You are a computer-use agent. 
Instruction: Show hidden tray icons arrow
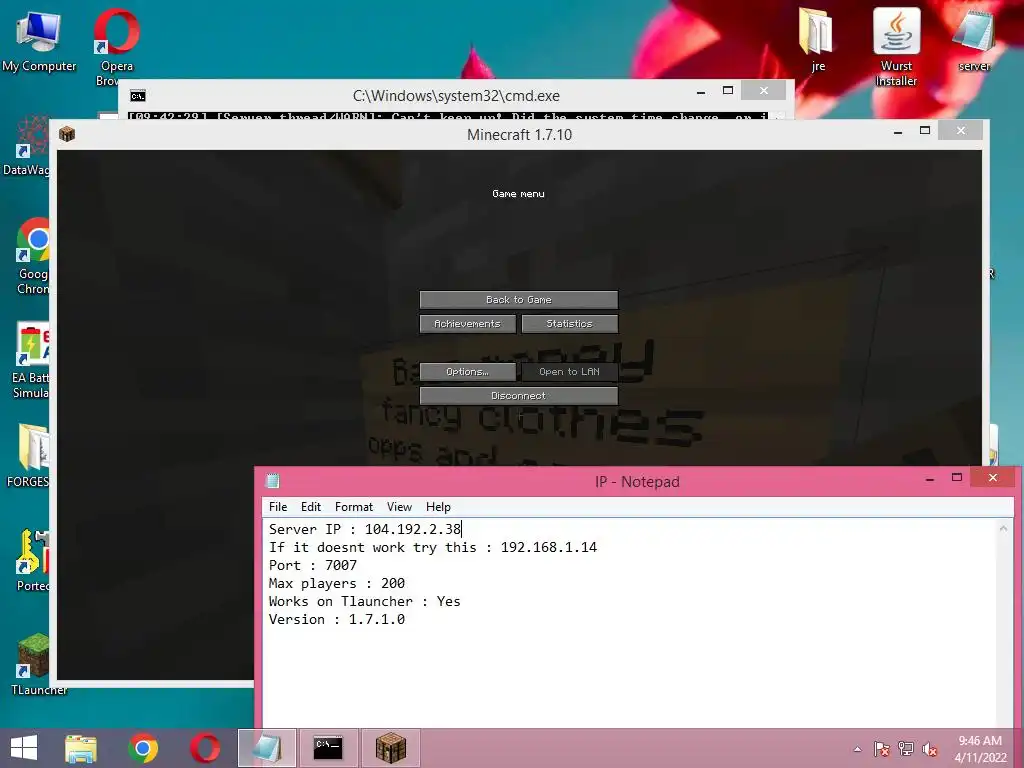click(x=857, y=749)
